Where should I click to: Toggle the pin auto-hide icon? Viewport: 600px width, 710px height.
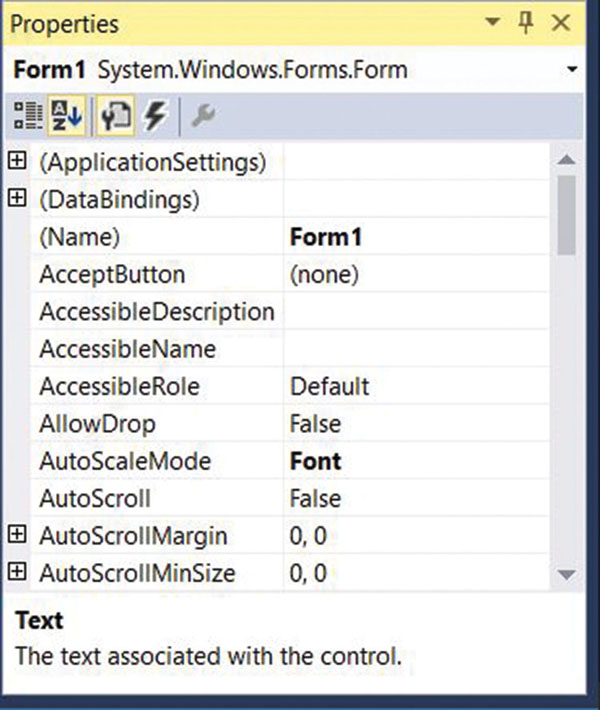pyautogui.click(x=527, y=23)
